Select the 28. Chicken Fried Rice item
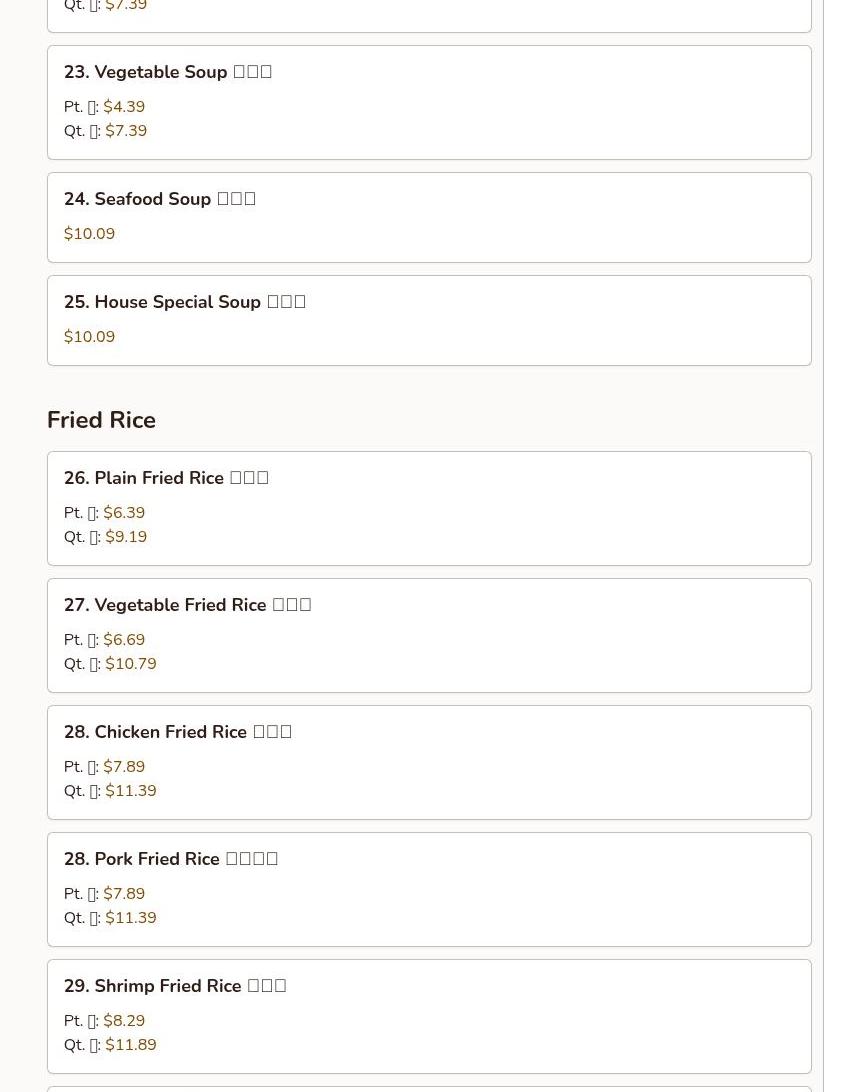844x1092 pixels. [x=429, y=763]
